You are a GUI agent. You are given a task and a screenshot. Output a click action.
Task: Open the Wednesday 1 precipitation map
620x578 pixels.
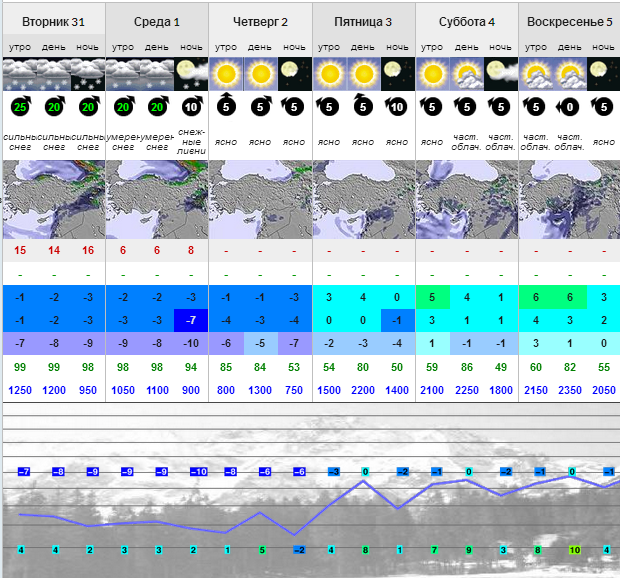click(157, 199)
